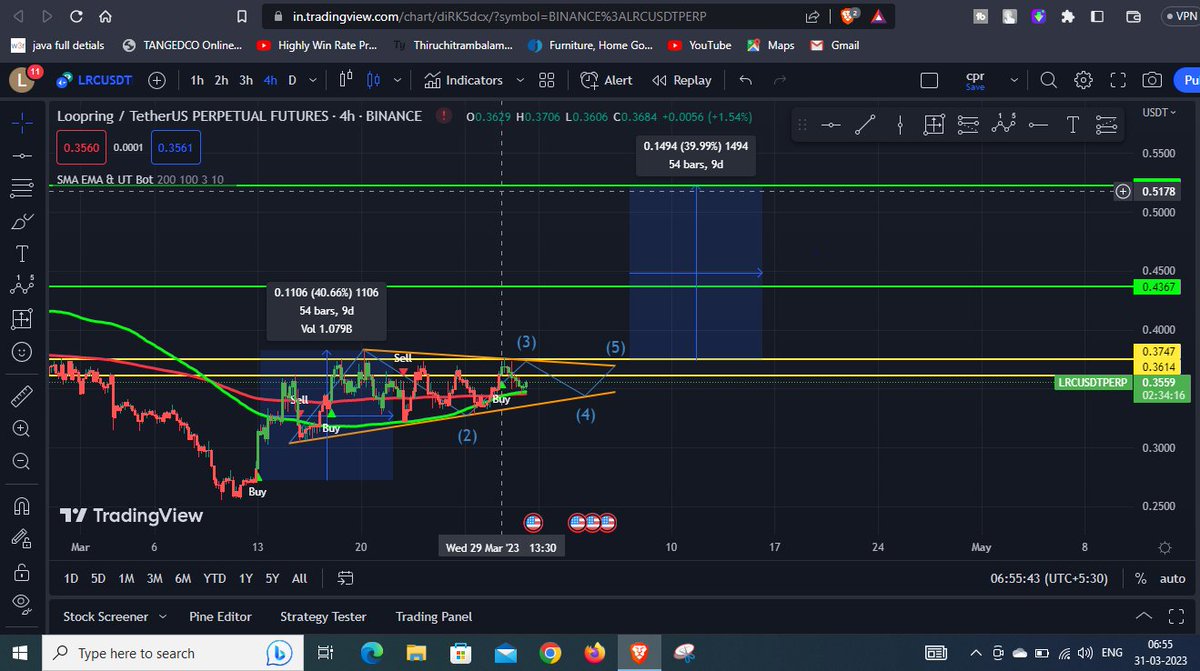The width and height of the screenshot is (1200, 671).
Task: Select horizontal line in favorites toolbar
Action: tap(831, 125)
